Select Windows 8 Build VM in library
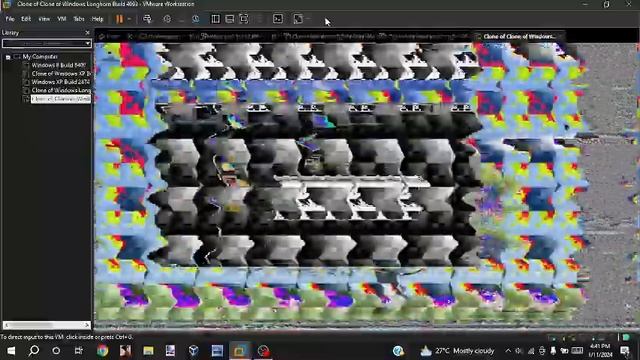Image resolution: width=640 pixels, height=360 pixels. coord(58,65)
